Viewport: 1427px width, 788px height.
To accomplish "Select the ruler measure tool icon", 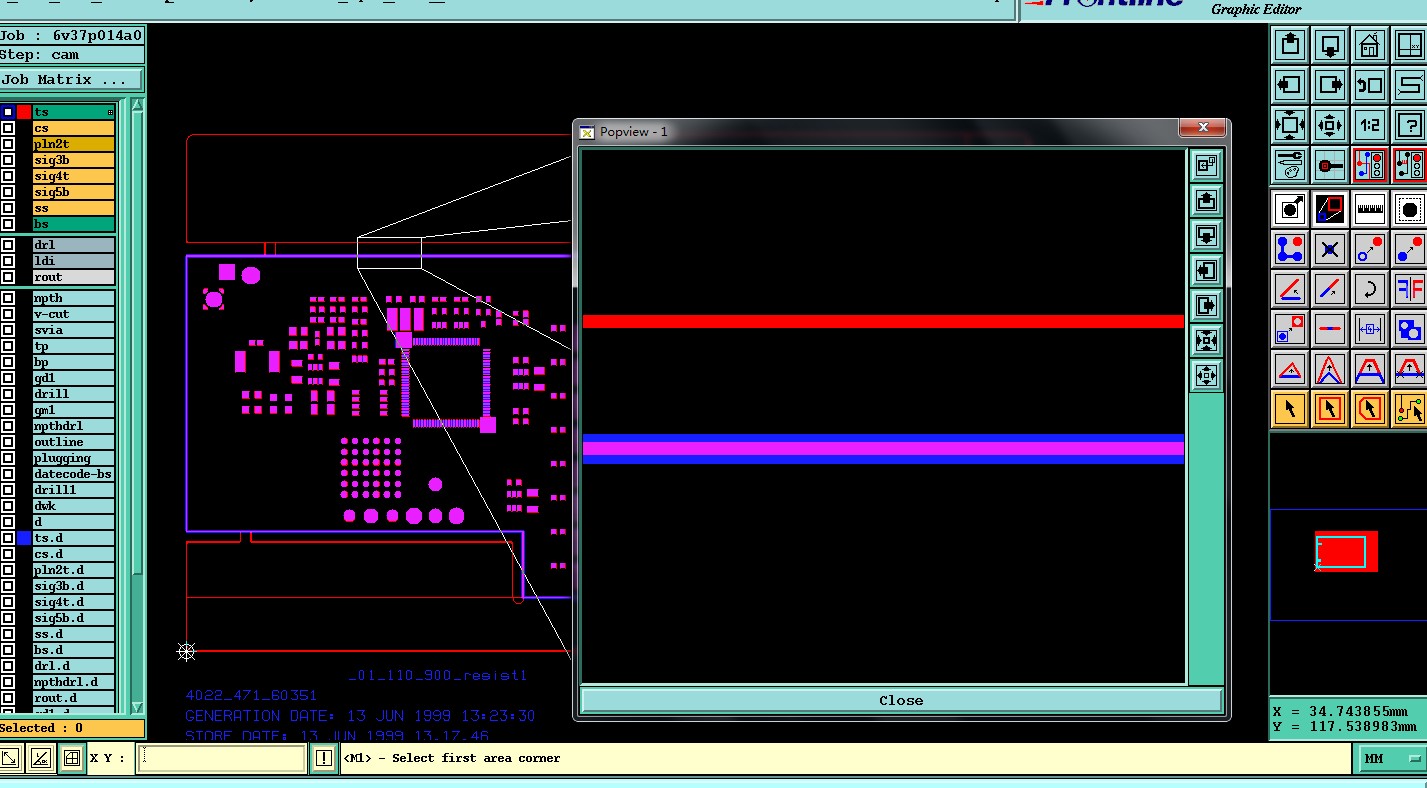I will [1370, 209].
